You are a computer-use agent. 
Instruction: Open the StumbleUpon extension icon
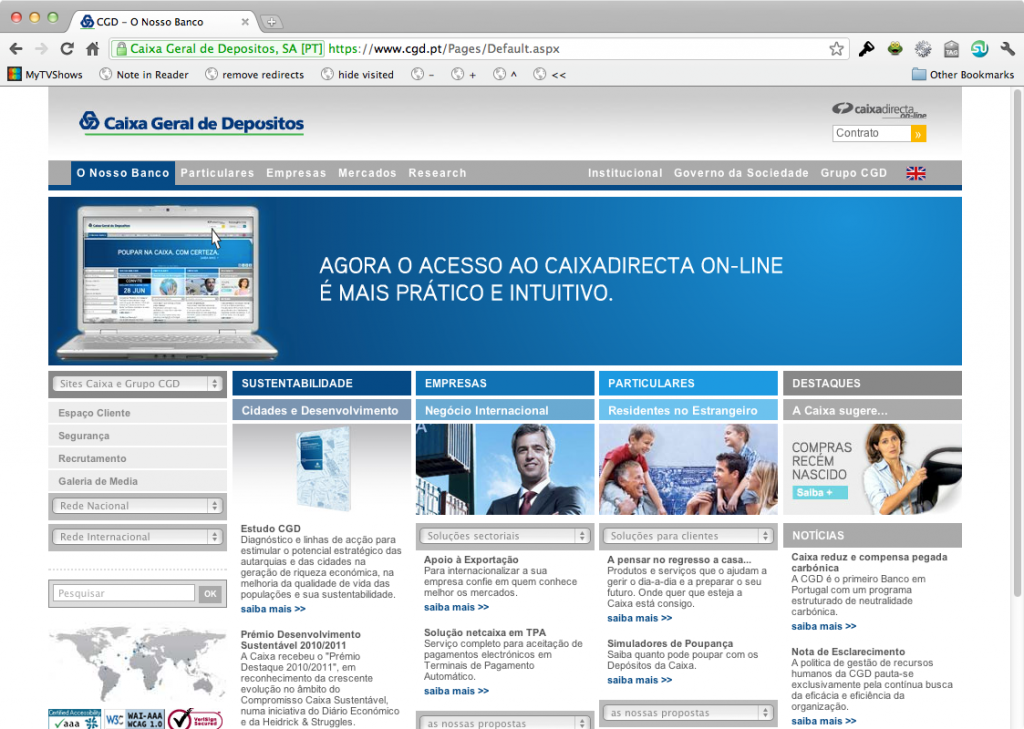979,48
